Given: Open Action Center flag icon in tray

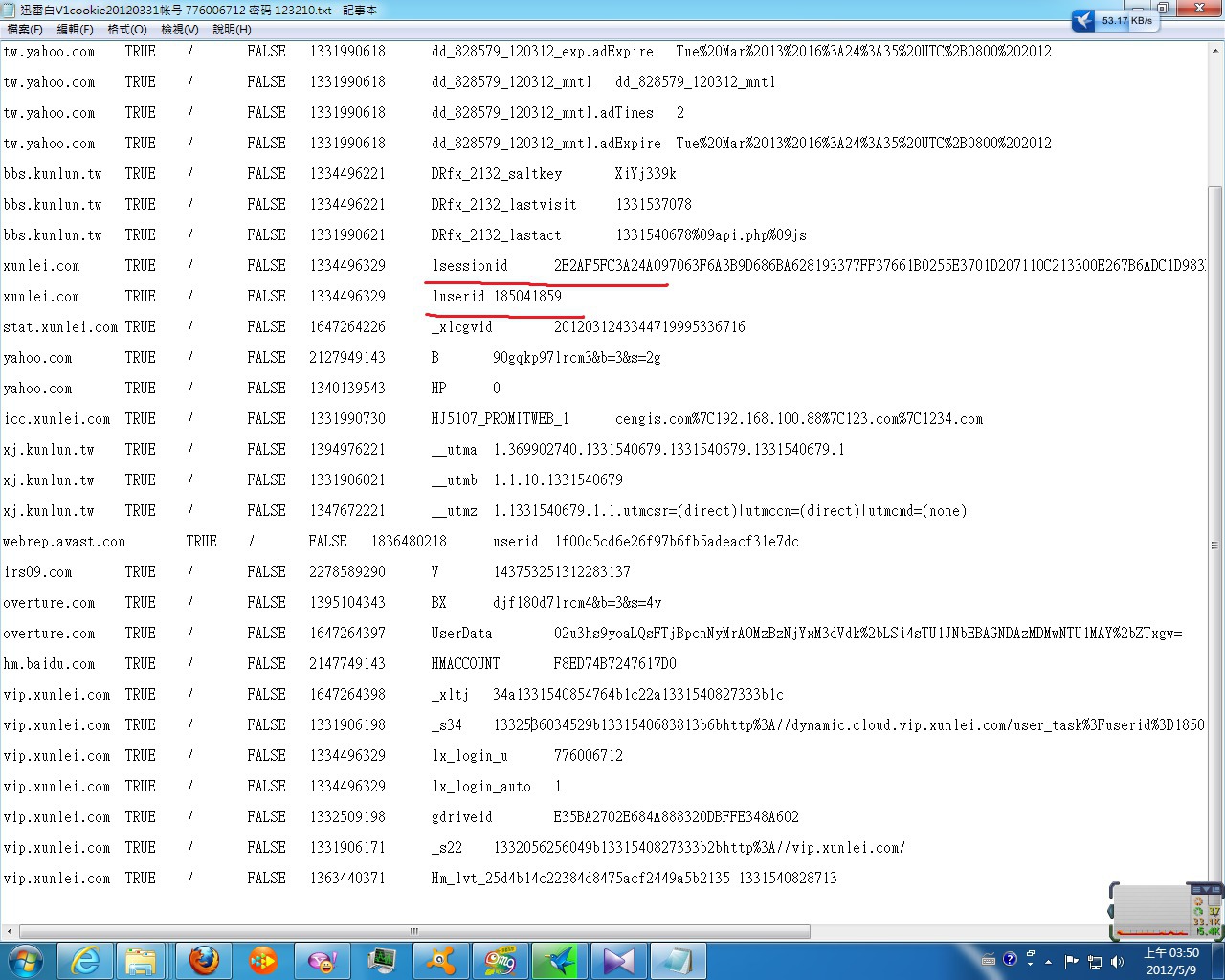Looking at the screenshot, I should (x=1072, y=961).
